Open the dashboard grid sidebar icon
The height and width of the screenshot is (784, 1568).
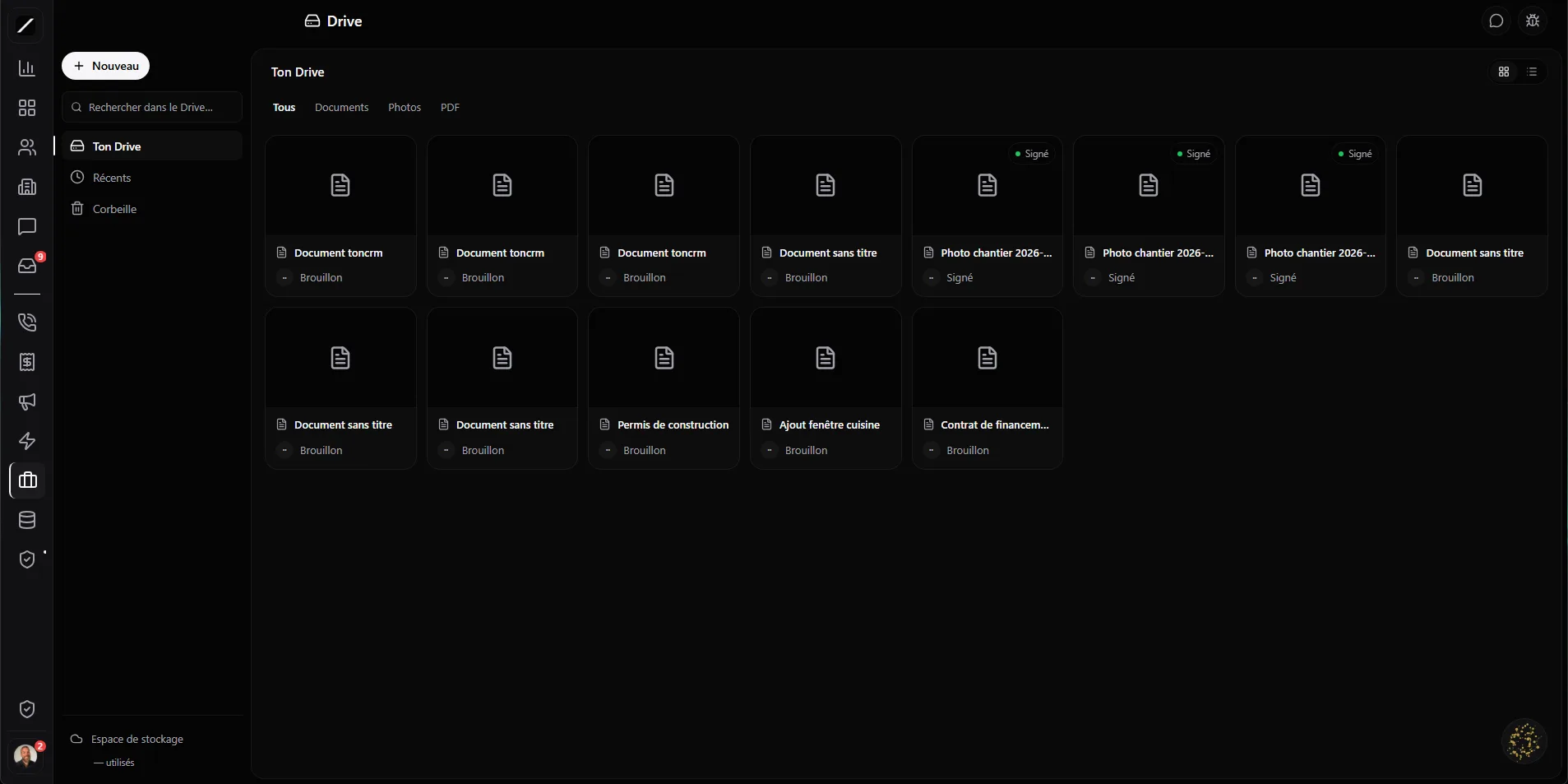tap(27, 108)
